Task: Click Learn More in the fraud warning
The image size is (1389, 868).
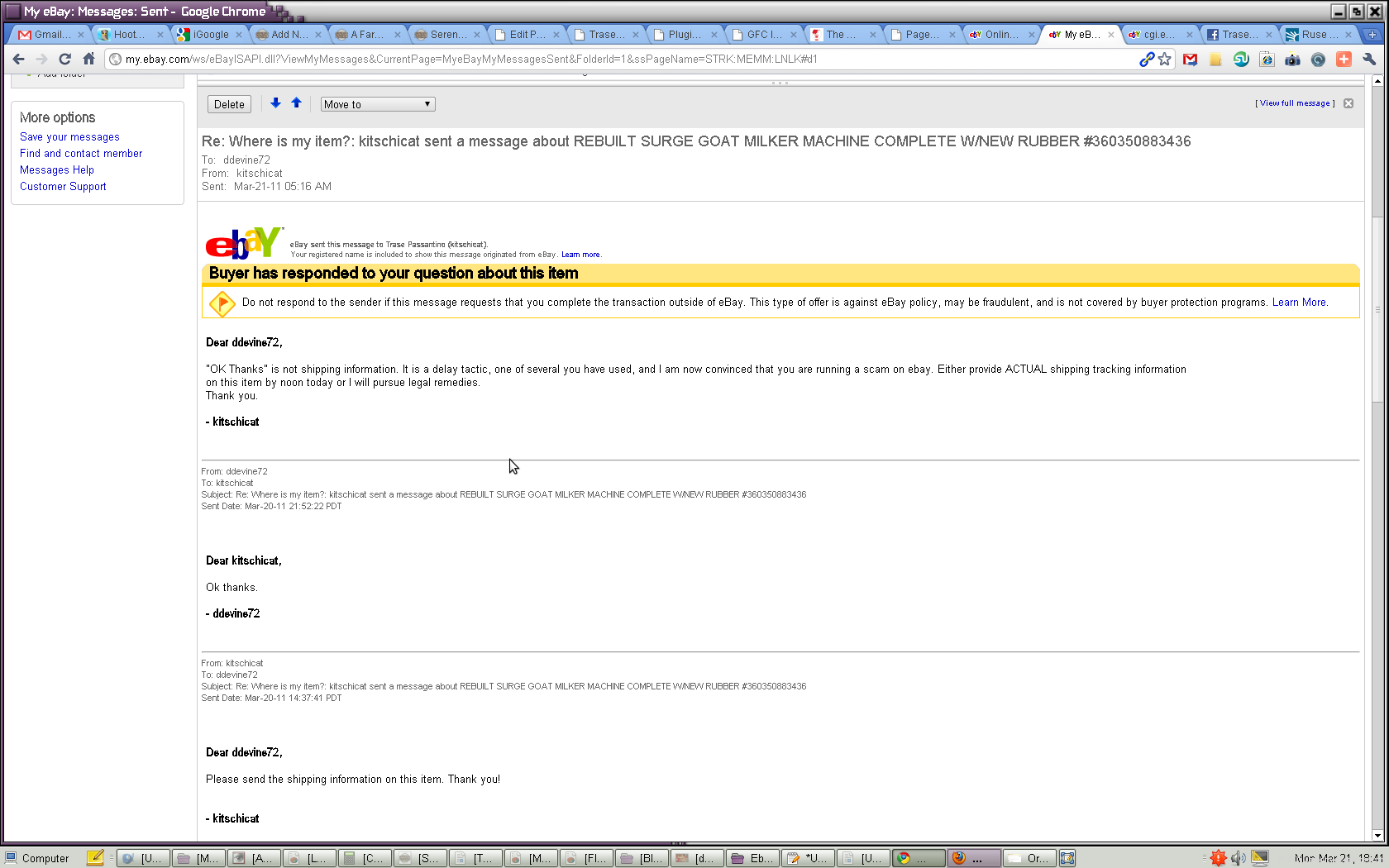Action: 1299,303
